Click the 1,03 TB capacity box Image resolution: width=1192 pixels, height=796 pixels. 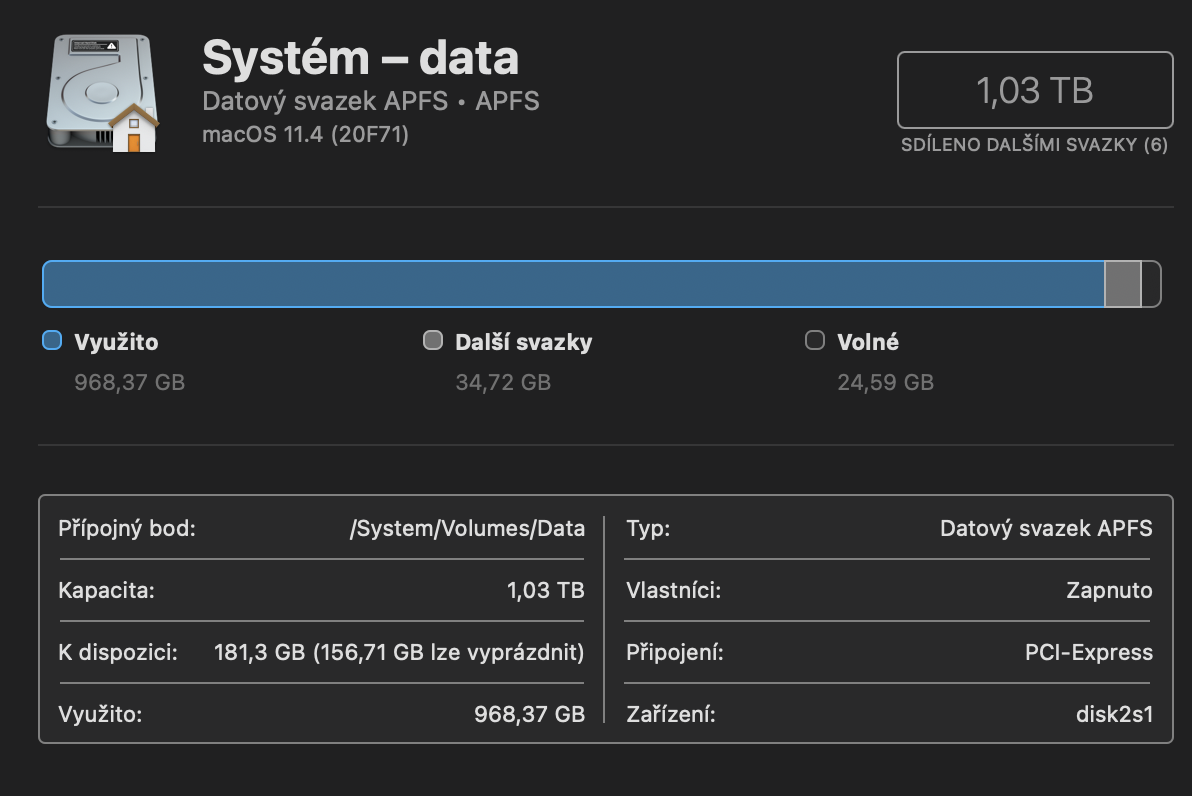click(1034, 91)
